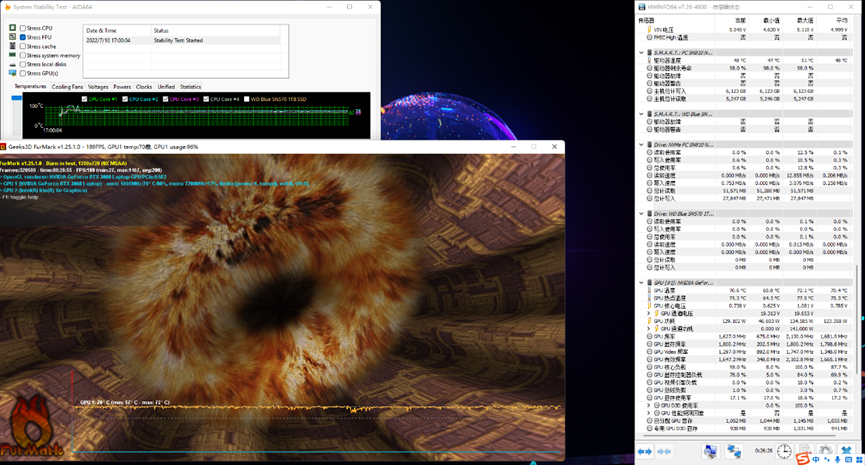Enable the Stress CPU checkbox
The width and height of the screenshot is (865, 465).
(23, 28)
